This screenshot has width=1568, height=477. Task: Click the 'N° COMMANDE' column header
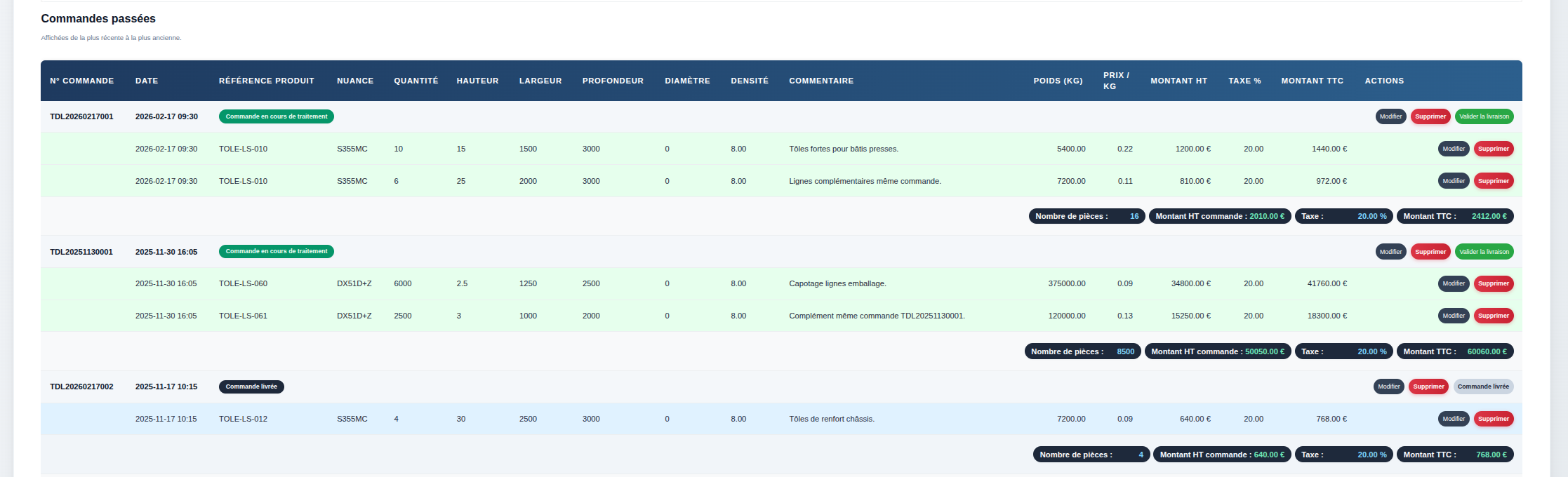click(x=81, y=81)
